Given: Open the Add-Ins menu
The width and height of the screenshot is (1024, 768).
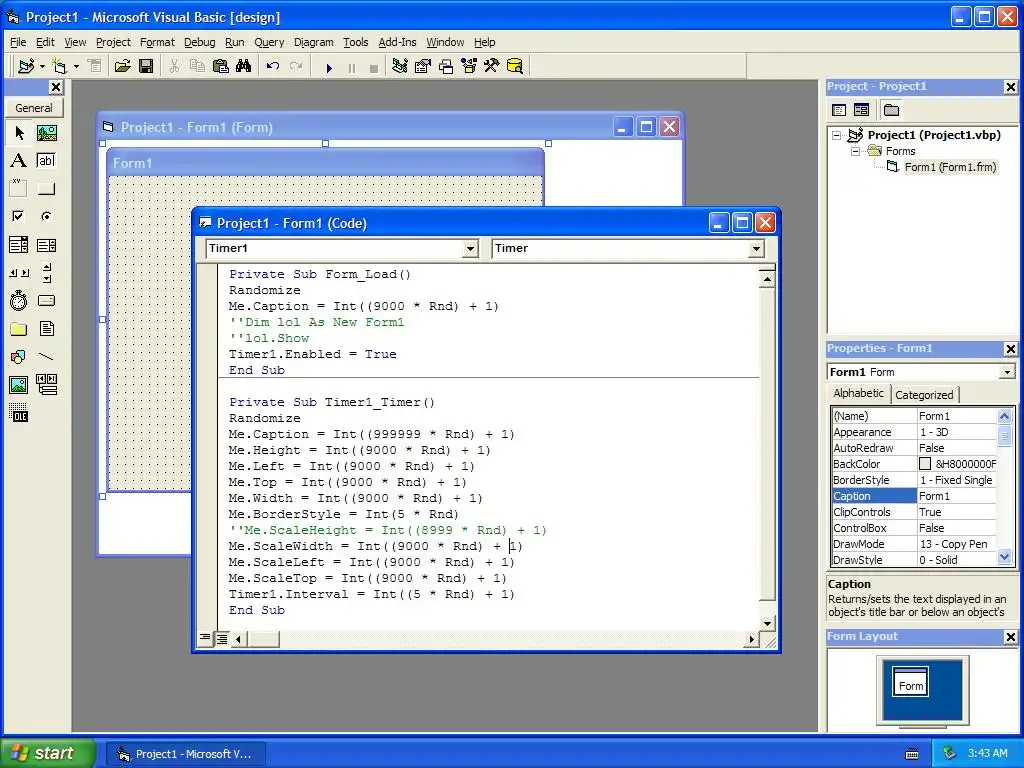Looking at the screenshot, I should (x=397, y=42).
